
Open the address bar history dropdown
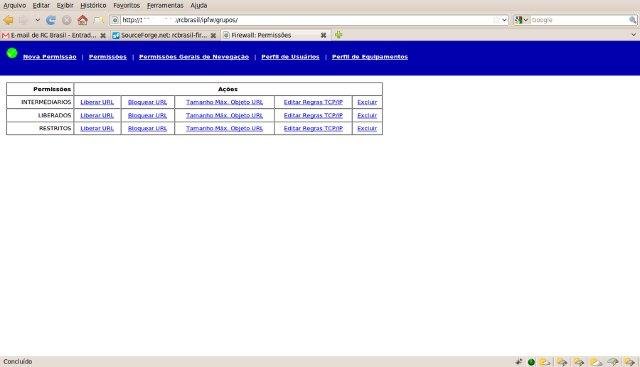(x=504, y=20)
